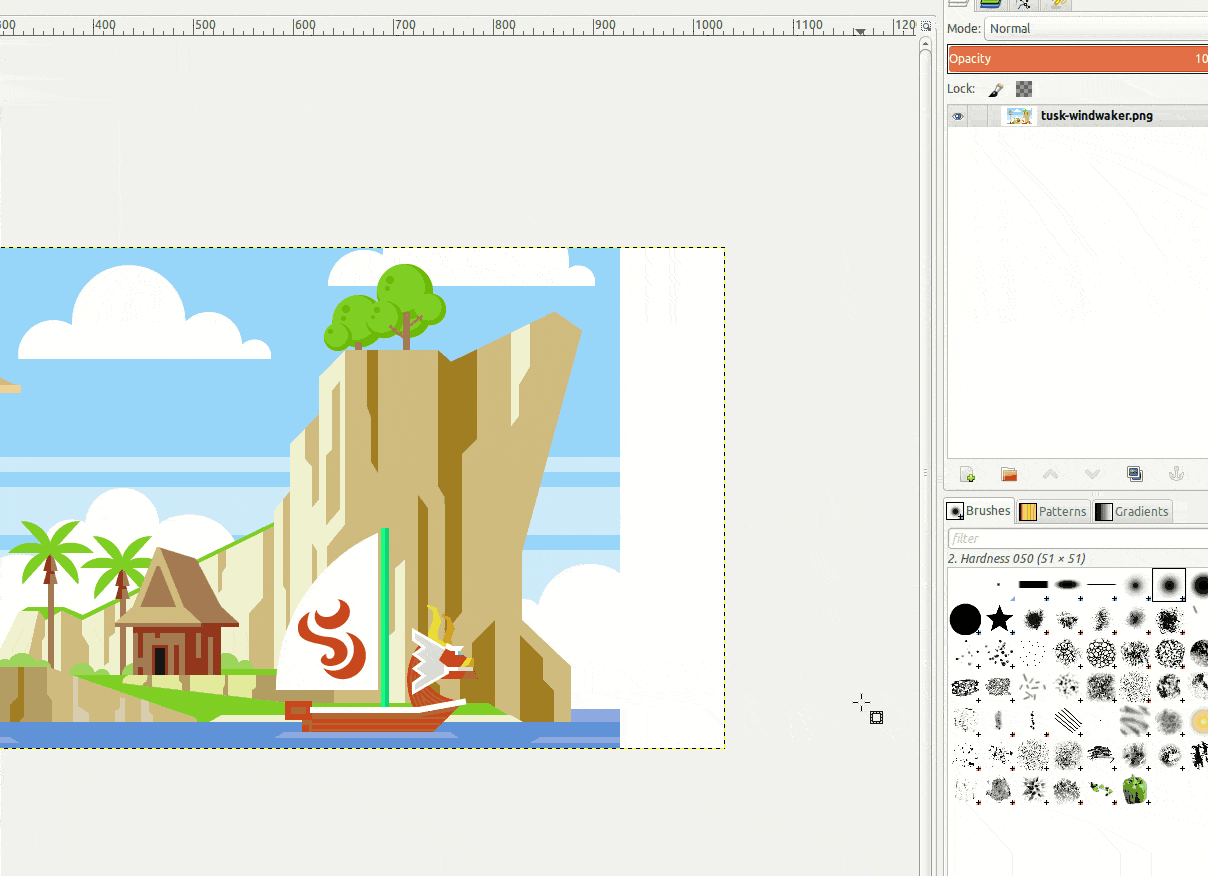Raise the layer with the up-arrow icon
1208x876 pixels.
point(1050,474)
